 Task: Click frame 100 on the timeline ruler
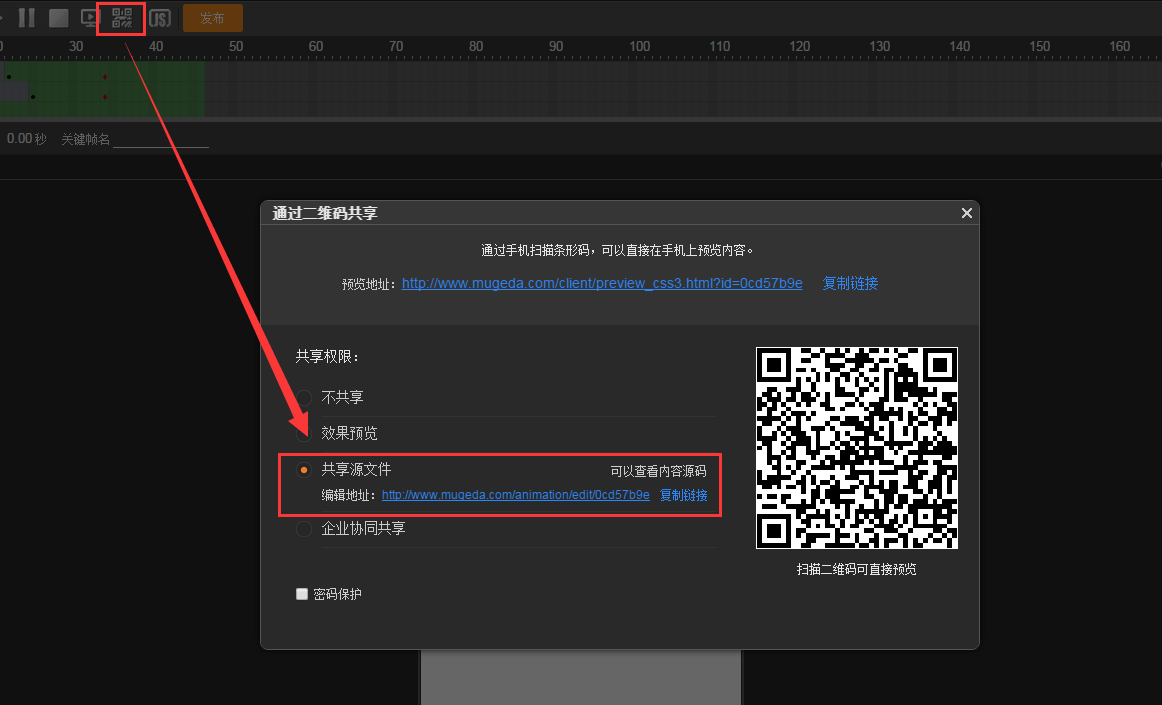pos(640,46)
